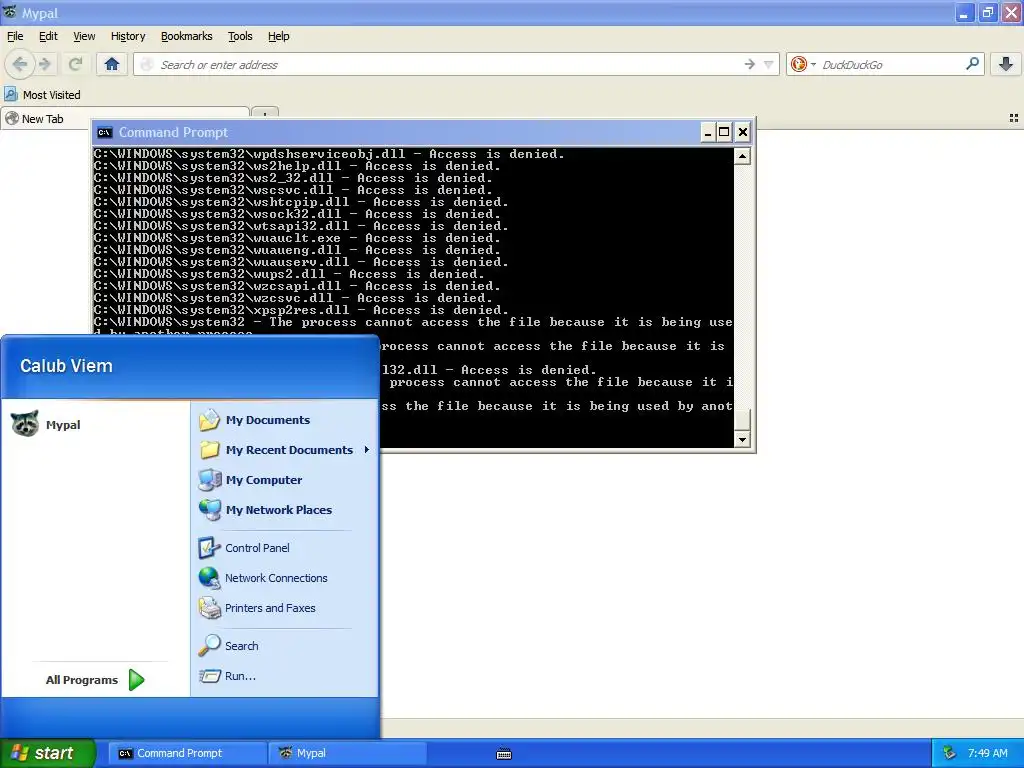Click the search magnifier in DuckDuckGo box
Screen dimensions: 1024x768
pyautogui.click(x=972, y=63)
